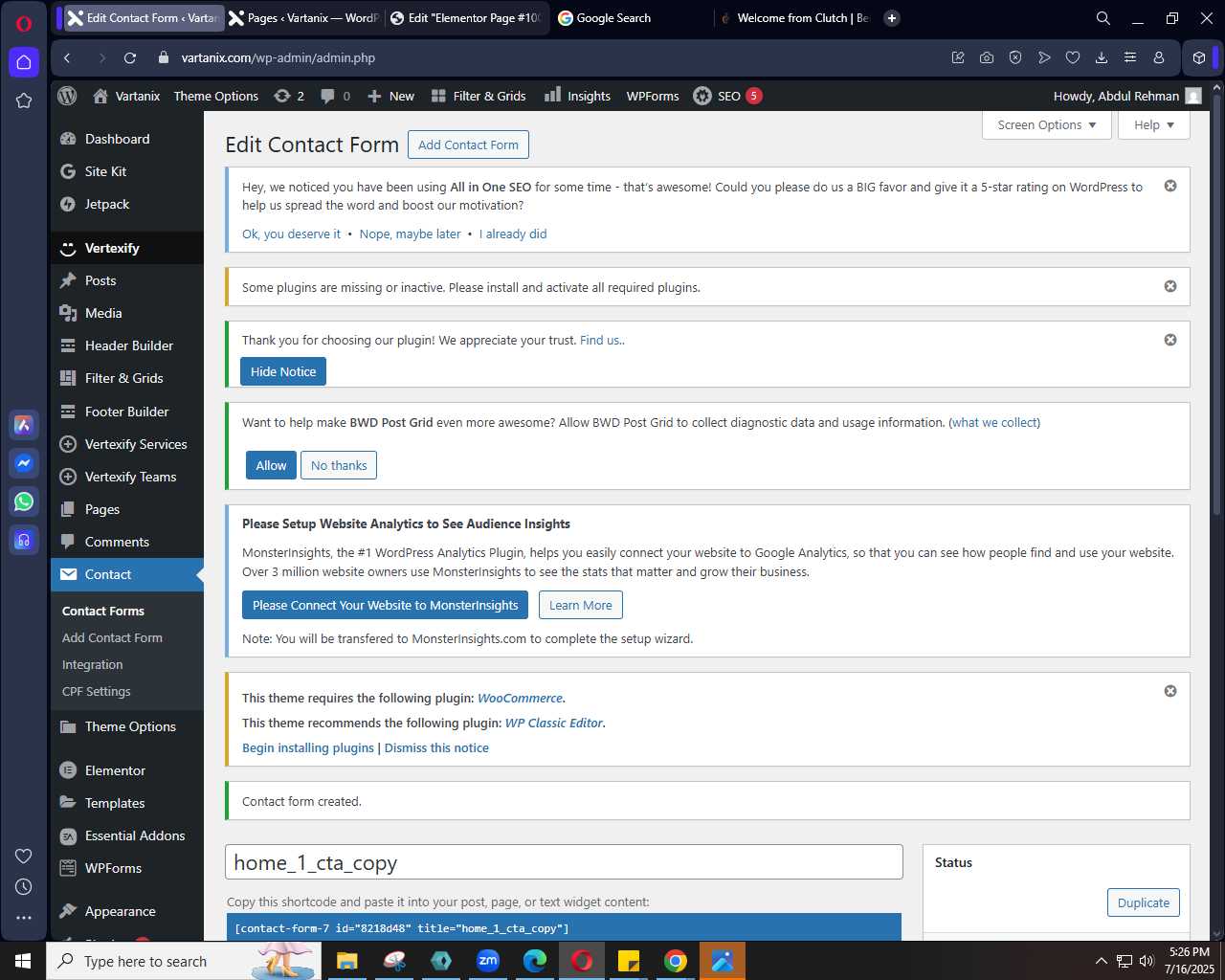1225x980 pixels.
Task: Click Begin installing plugins link
Action: pyautogui.click(x=308, y=747)
